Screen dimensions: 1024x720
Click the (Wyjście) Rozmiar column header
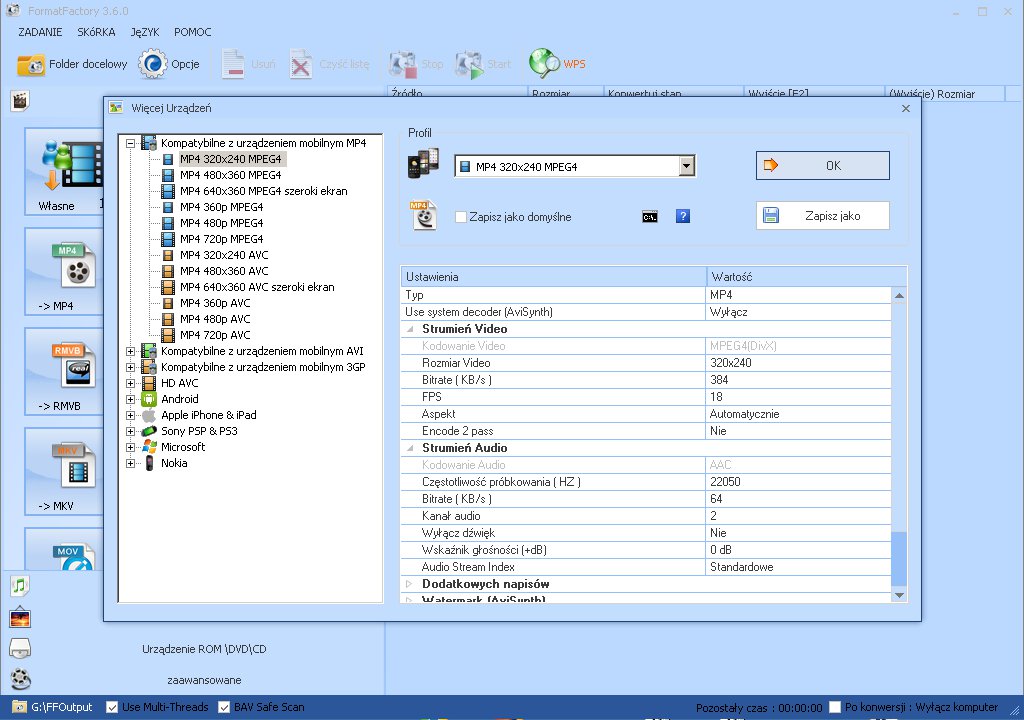coord(945,94)
